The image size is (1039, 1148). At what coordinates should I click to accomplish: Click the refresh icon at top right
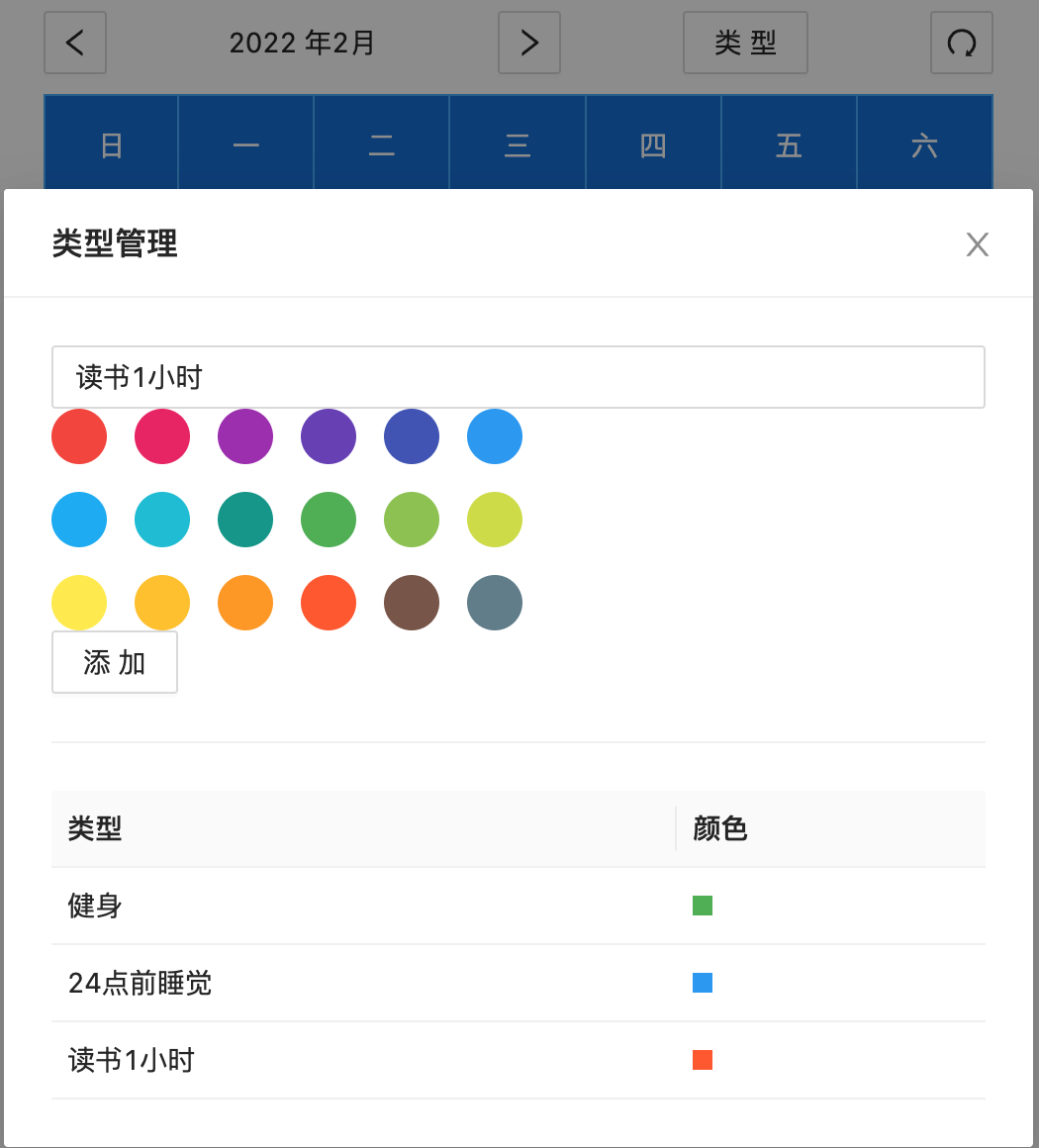point(961,43)
